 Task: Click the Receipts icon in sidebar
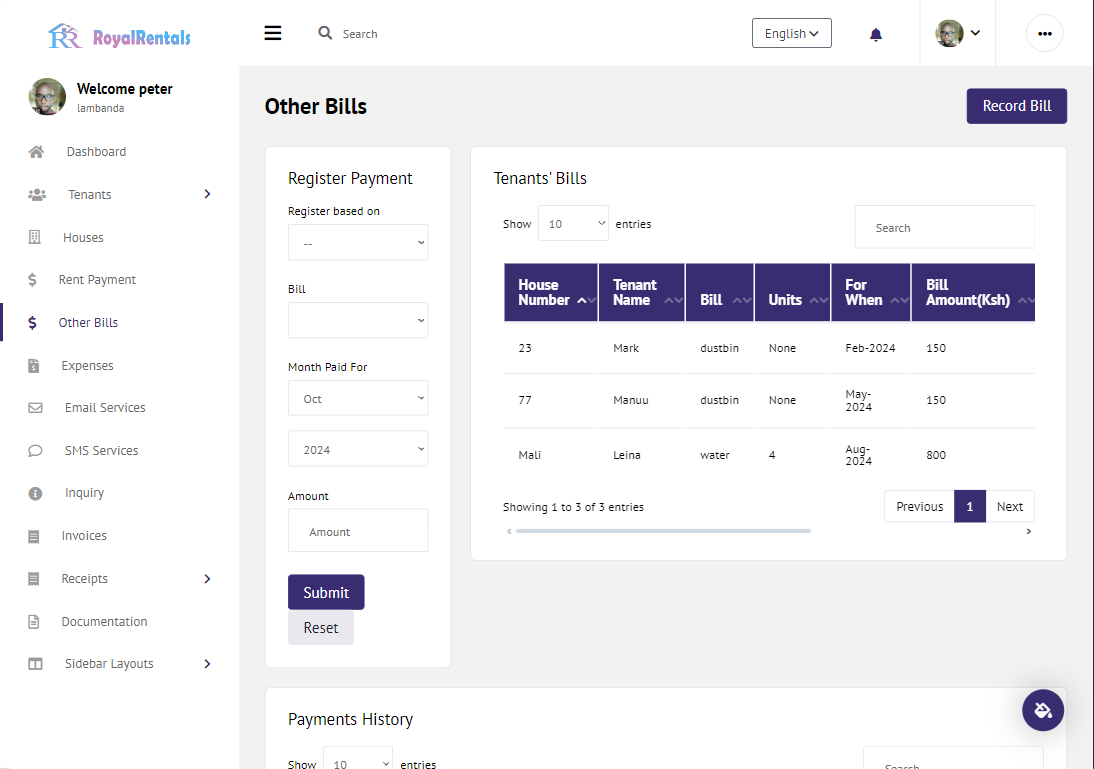pos(33,578)
